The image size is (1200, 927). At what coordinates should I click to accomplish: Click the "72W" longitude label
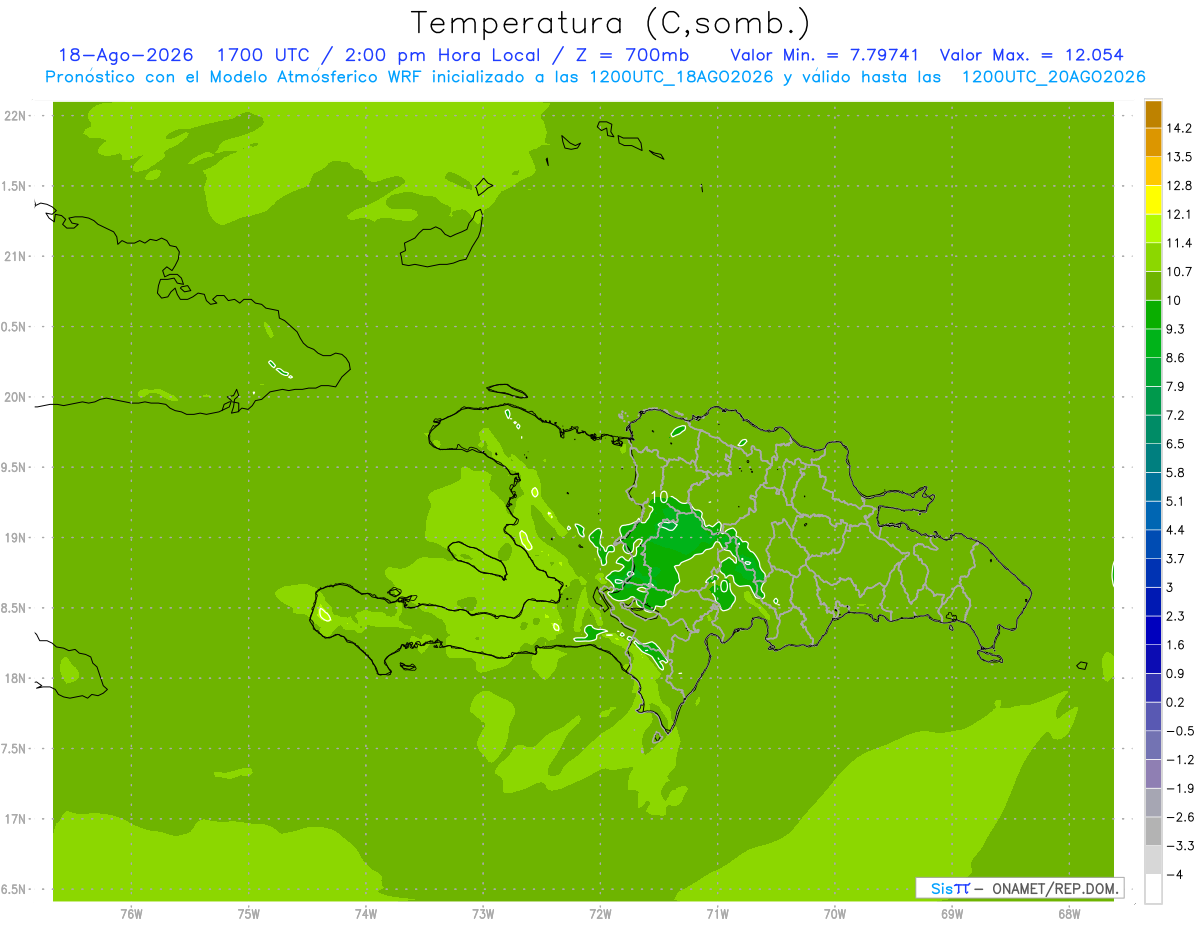[600, 914]
